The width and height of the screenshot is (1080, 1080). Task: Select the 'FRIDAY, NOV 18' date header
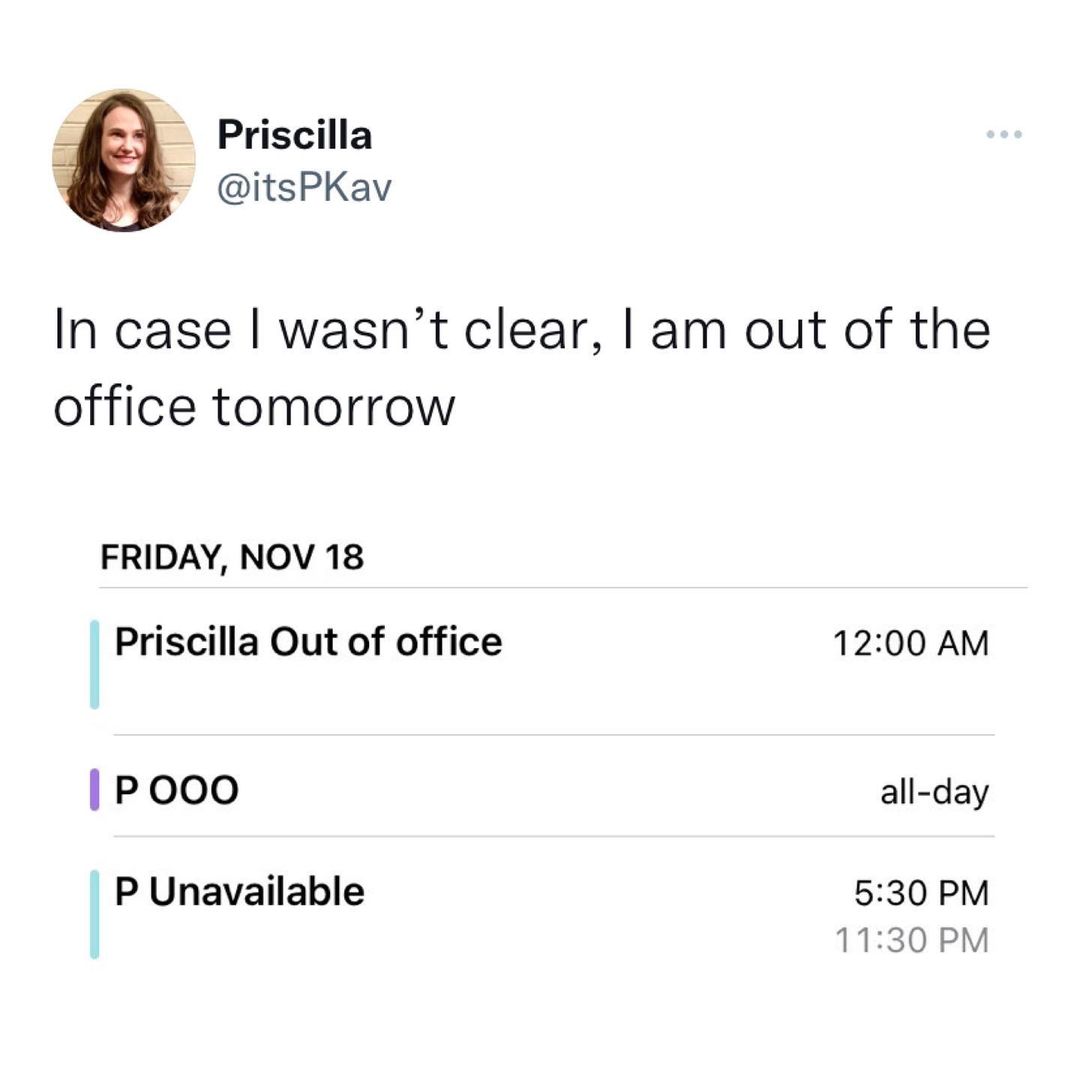(232, 557)
